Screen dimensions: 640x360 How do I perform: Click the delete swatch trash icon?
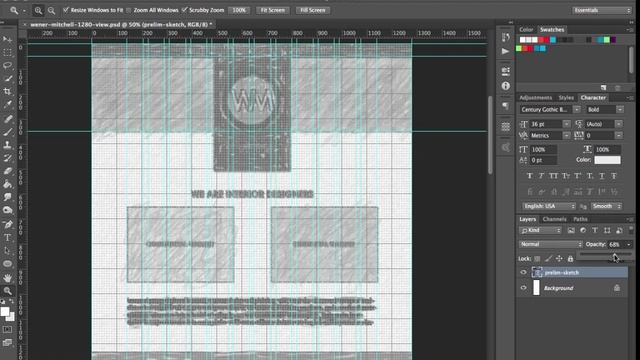point(618,87)
